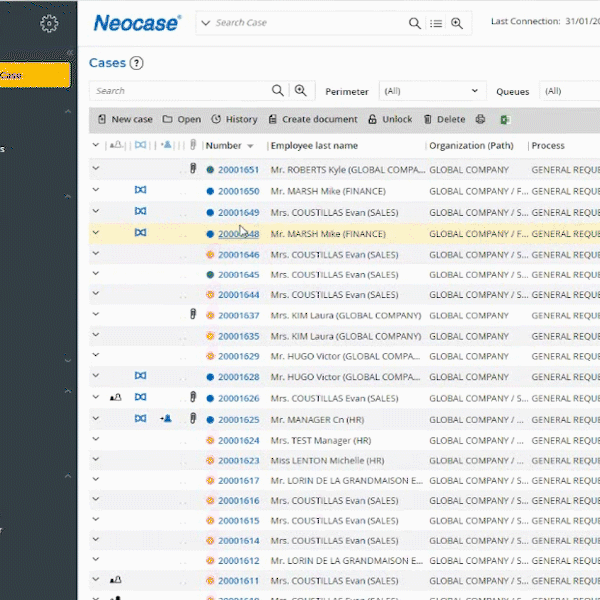This screenshot has height=600, width=600.
Task: Expand the dropdown arrow before Search Case
Action: 205,23
